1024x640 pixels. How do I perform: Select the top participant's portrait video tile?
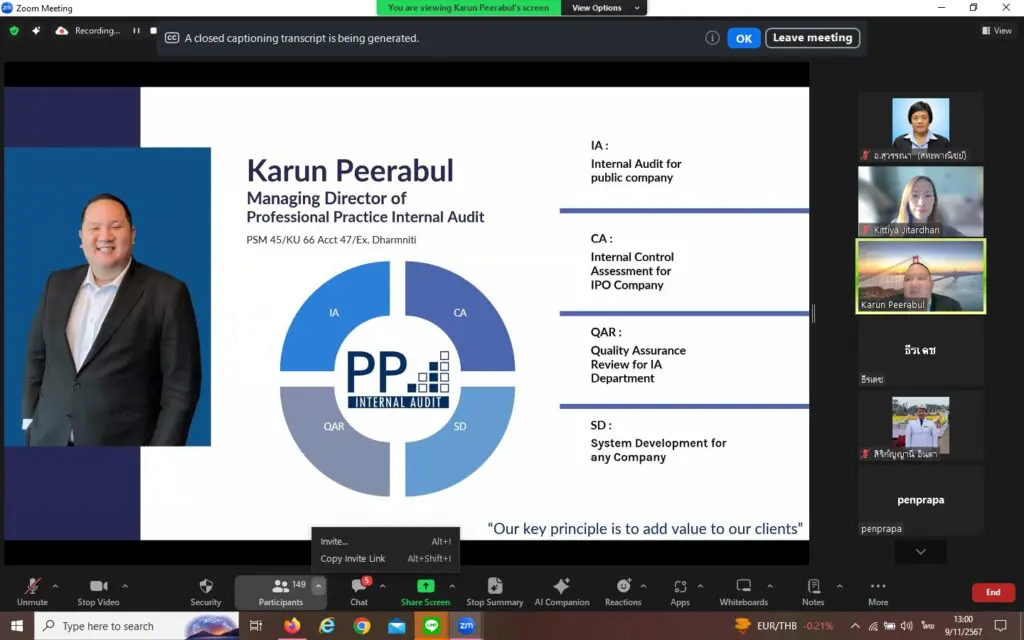[x=920, y=127]
